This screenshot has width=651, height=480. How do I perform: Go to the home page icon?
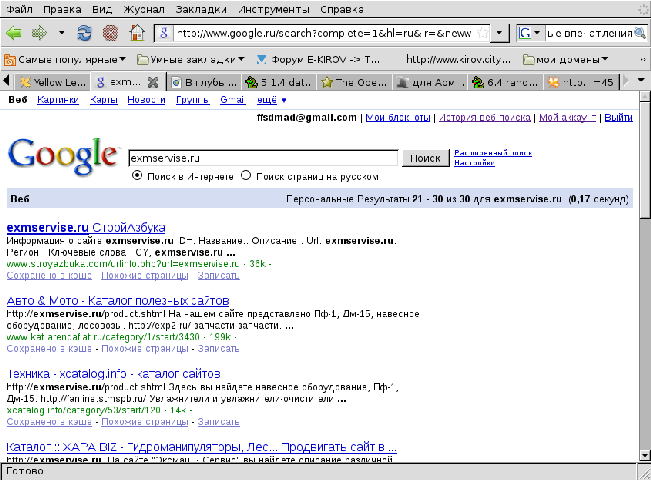click(136, 32)
